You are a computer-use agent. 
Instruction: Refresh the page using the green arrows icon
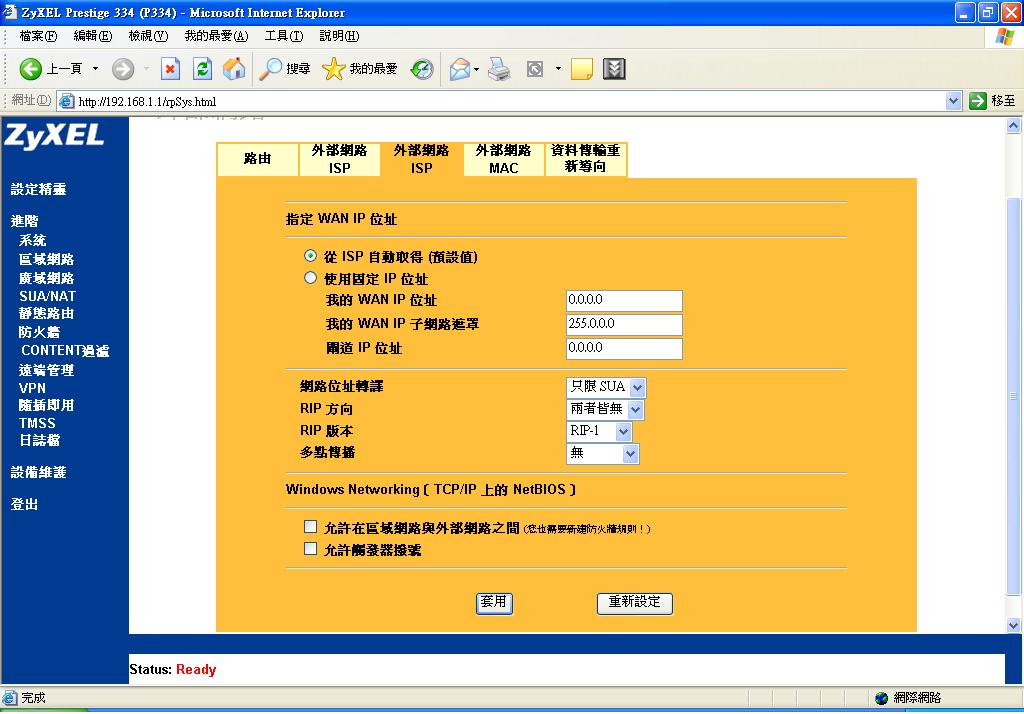tap(202, 69)
